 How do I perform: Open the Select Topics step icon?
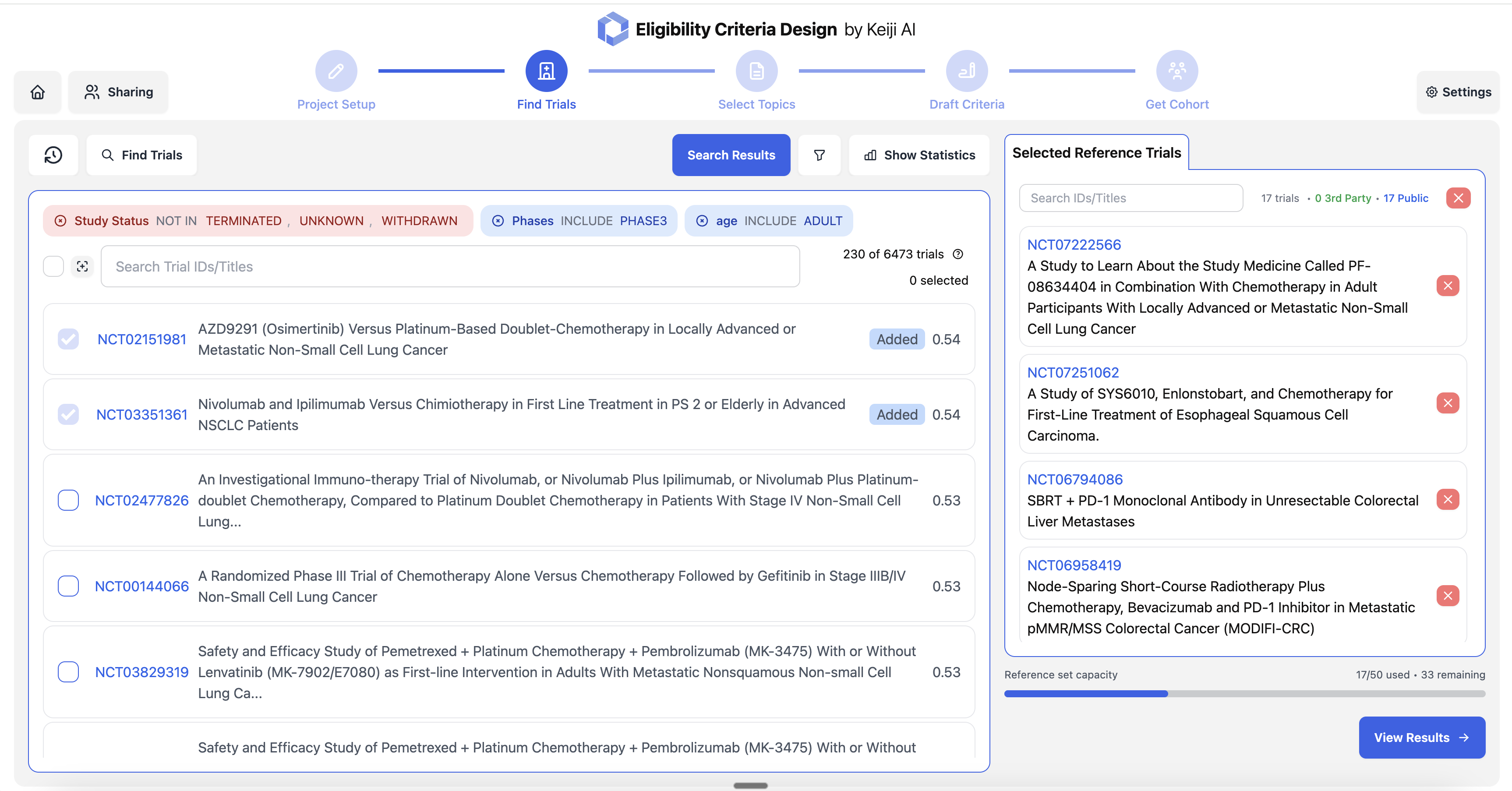756,71
